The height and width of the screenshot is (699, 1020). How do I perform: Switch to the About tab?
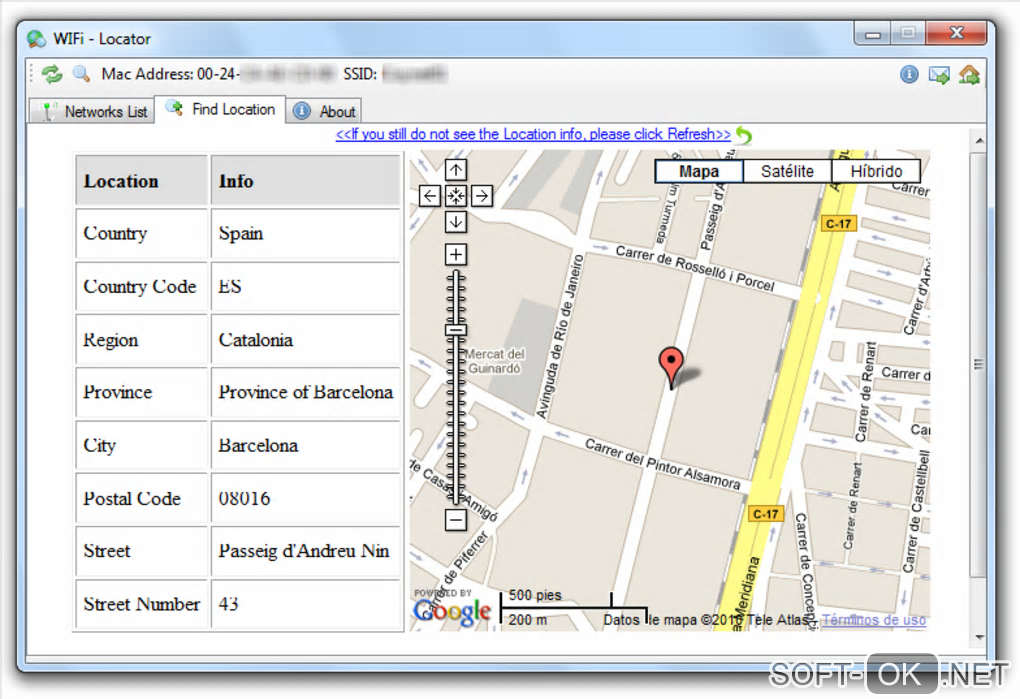coord(324,111)
